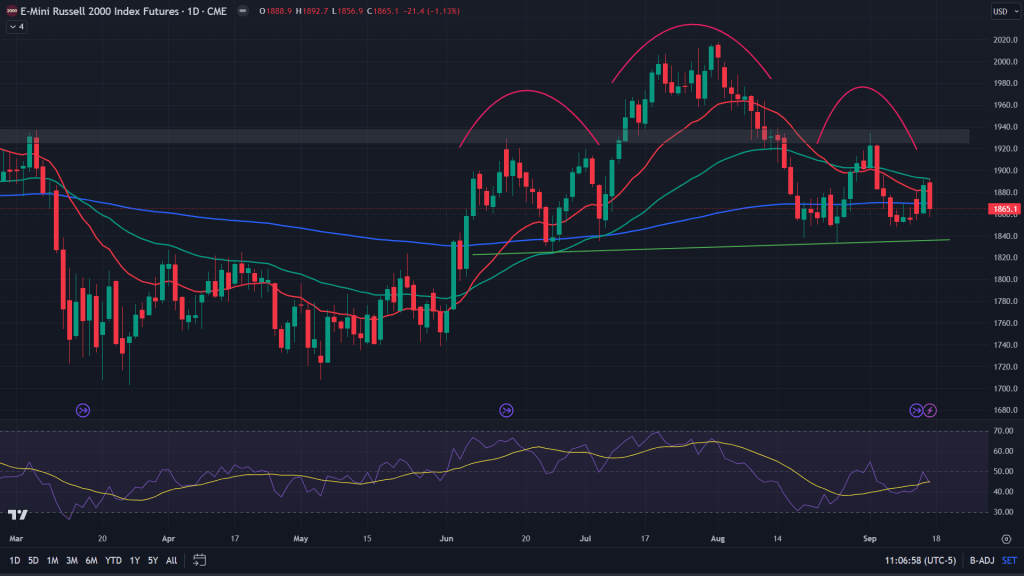
Task: Switch to the 6M date range
Action: [91, 559]
